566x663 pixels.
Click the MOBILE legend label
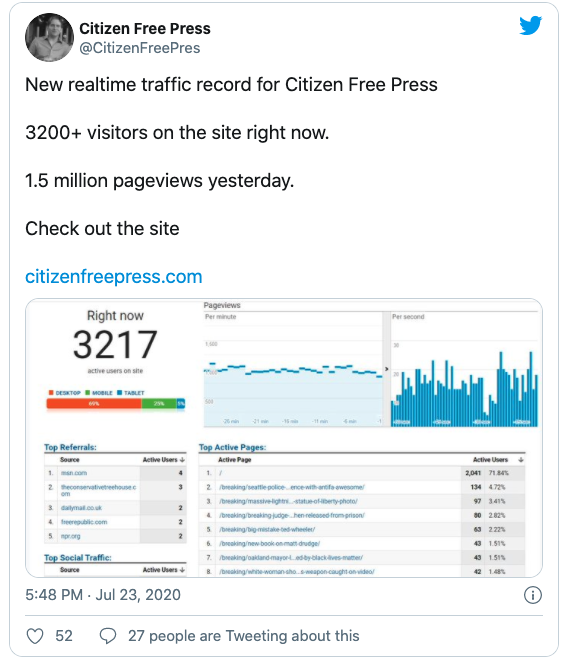point(102,393)
